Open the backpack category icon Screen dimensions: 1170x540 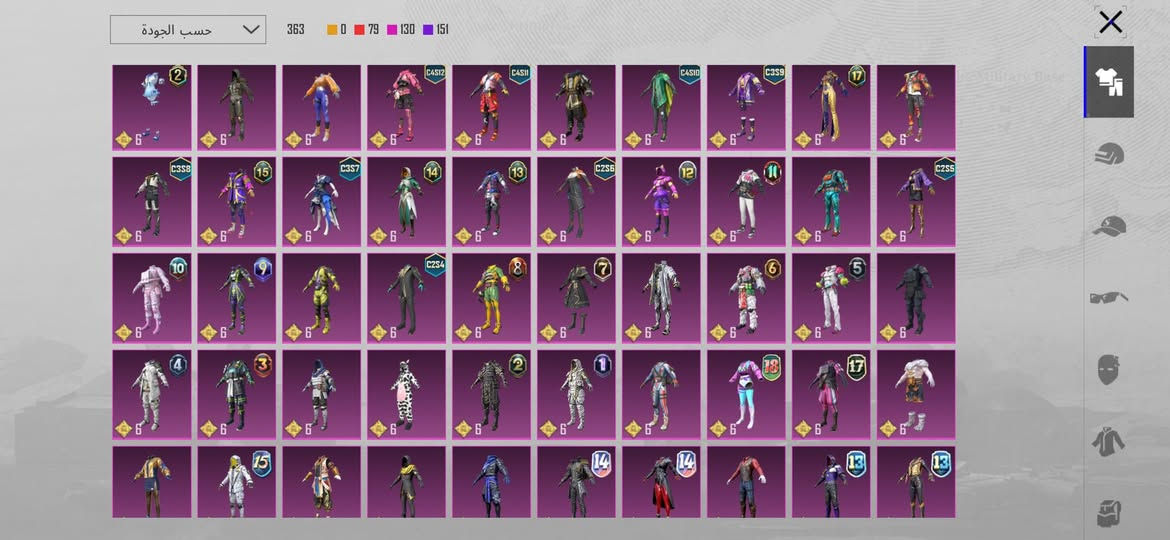1109,512
